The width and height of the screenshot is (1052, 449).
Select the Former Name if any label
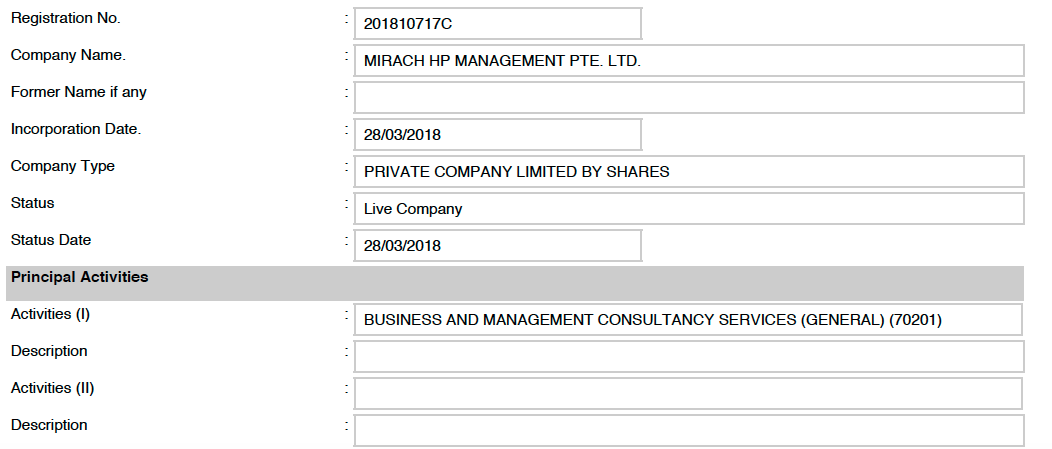pos(79,92)
